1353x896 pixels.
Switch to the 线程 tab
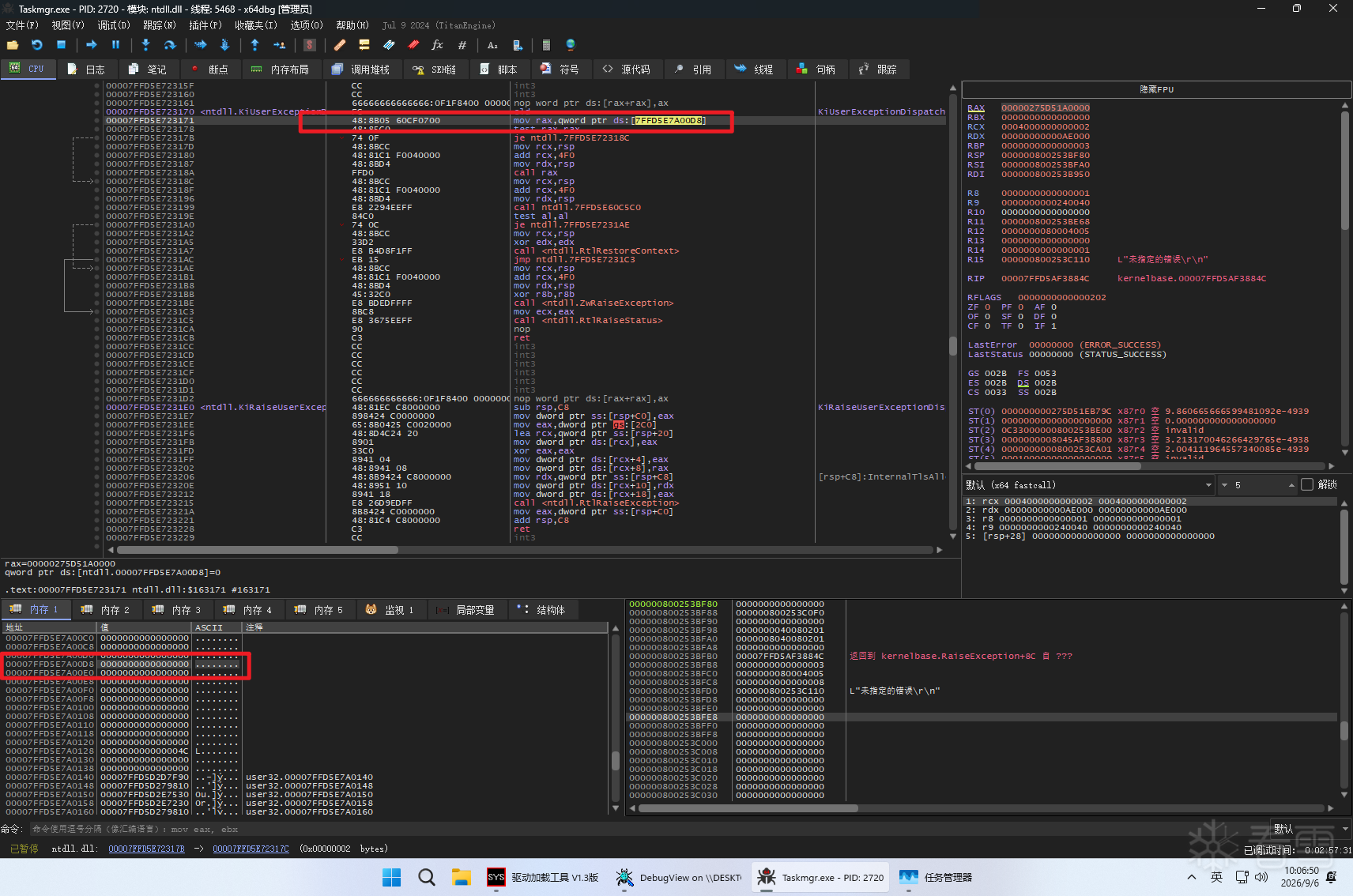click(x=754, y=70)
